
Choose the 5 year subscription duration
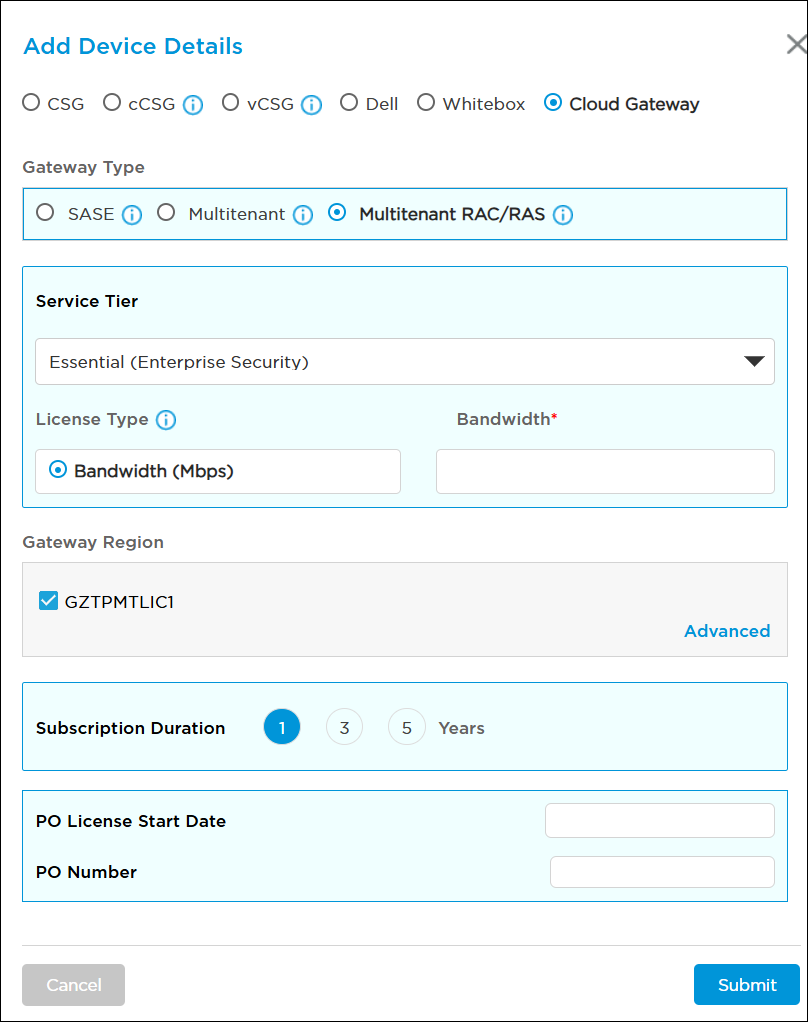point(406,728)
